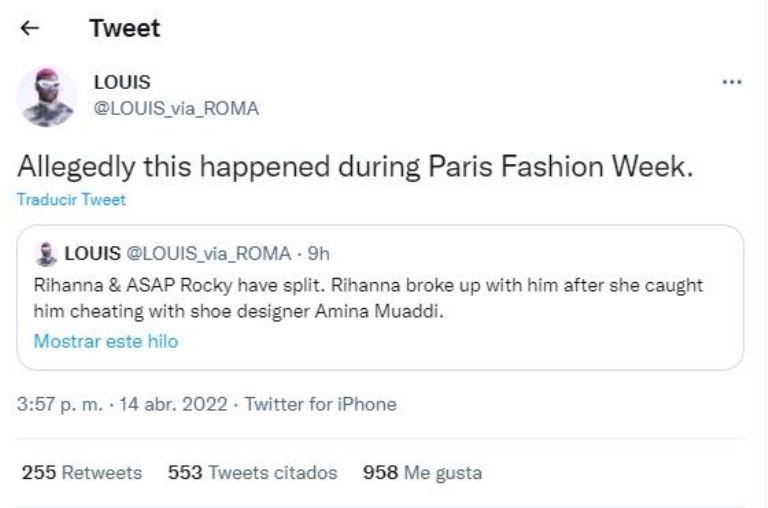The height and width of the screenshot is (508, 768).
Task: Open the Mostrar este hilo link
Action: [x=106, y=342]
